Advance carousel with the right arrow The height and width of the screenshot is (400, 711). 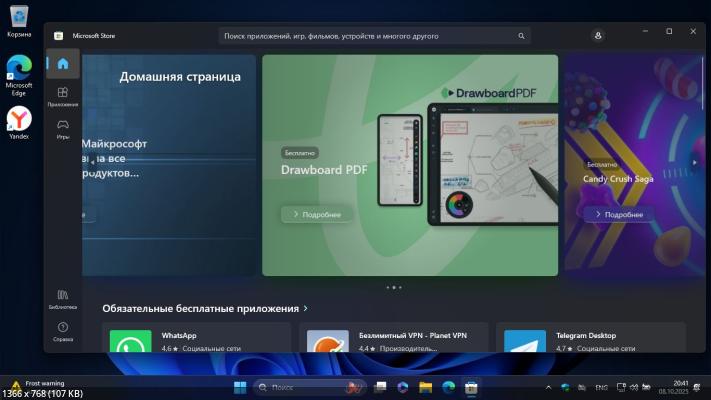(x=695, y=162)
